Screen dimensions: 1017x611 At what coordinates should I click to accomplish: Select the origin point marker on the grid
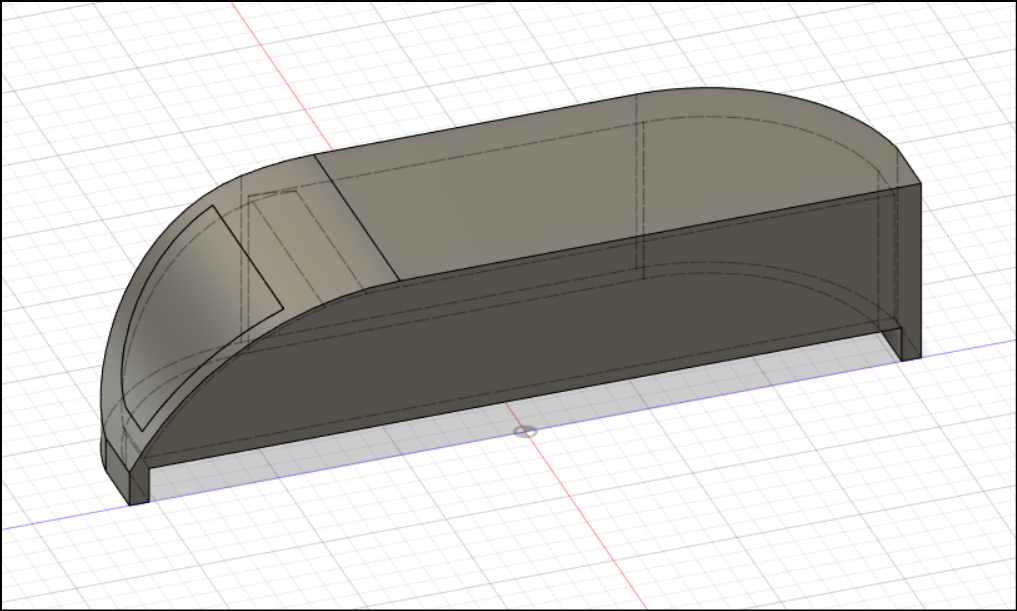point(525,431)
